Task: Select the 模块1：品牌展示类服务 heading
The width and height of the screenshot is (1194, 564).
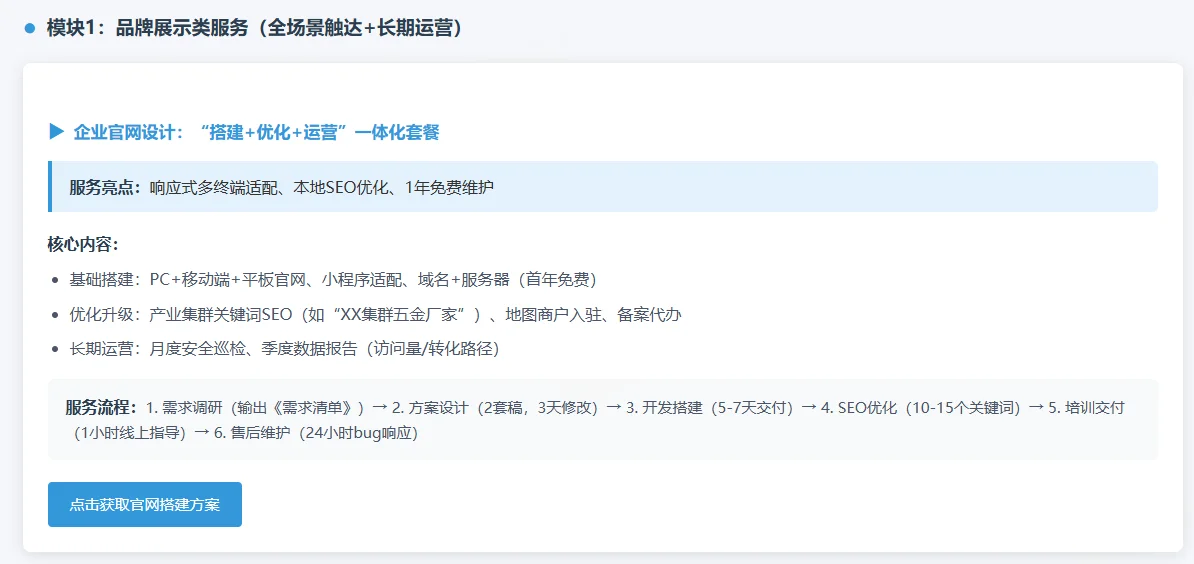Action: [x=254, y=29]
